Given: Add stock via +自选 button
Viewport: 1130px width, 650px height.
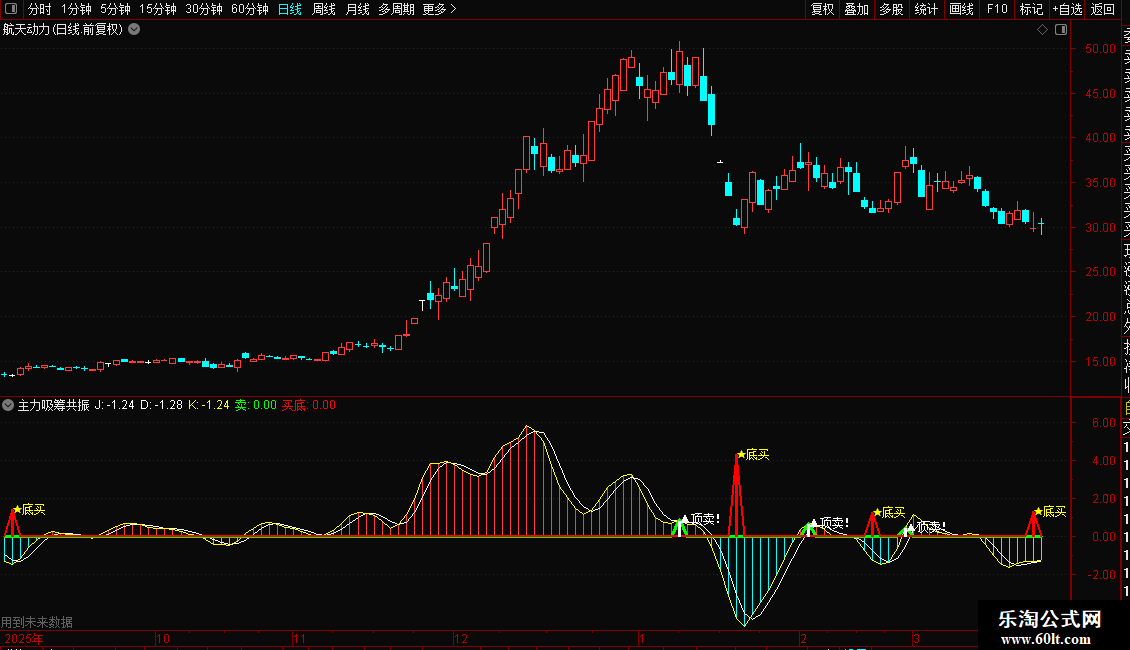Looking at the screenshot, I should click(x=1067, y=9).
